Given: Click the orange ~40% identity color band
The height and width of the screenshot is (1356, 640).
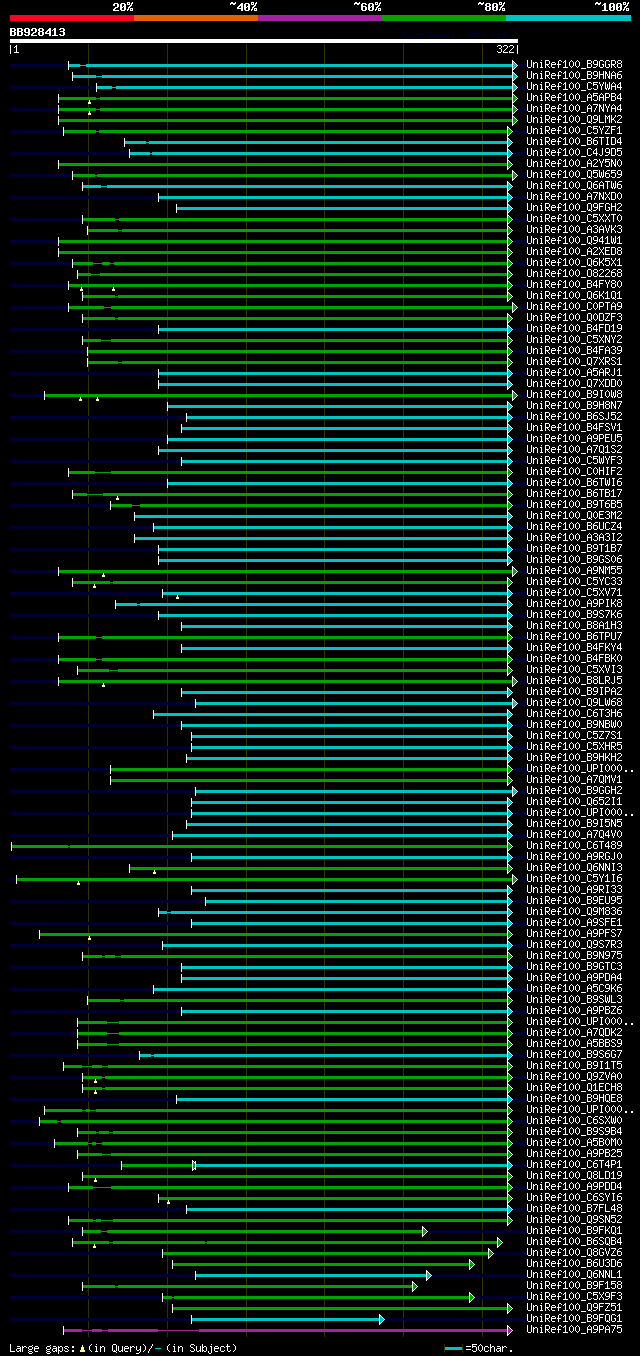Looking at the screenshot, I should tap(195, 18).
